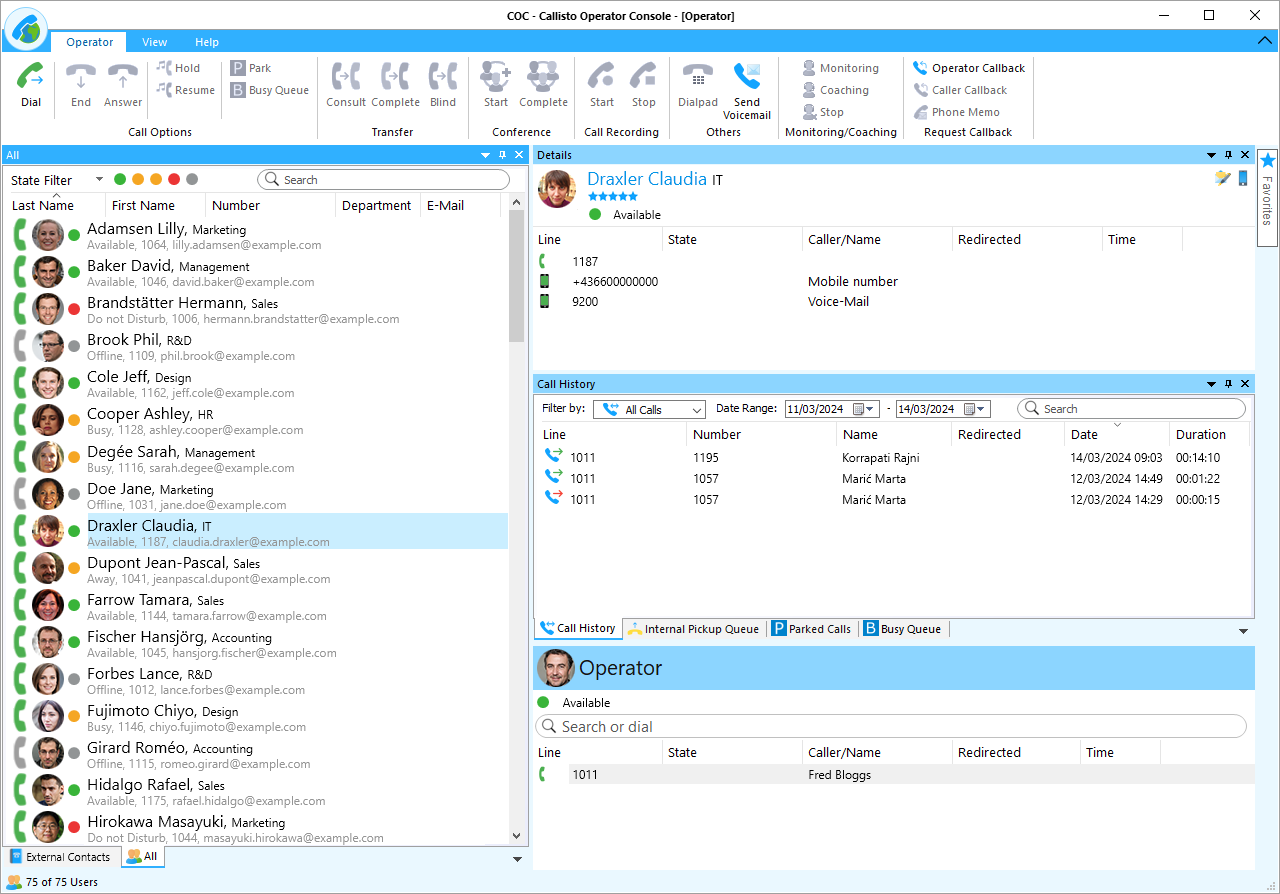The width and height of the screenshot is (1280, 894).
Task: Select operator line 1011 Fred Bloggs
Action: click(x=895, y=775)
